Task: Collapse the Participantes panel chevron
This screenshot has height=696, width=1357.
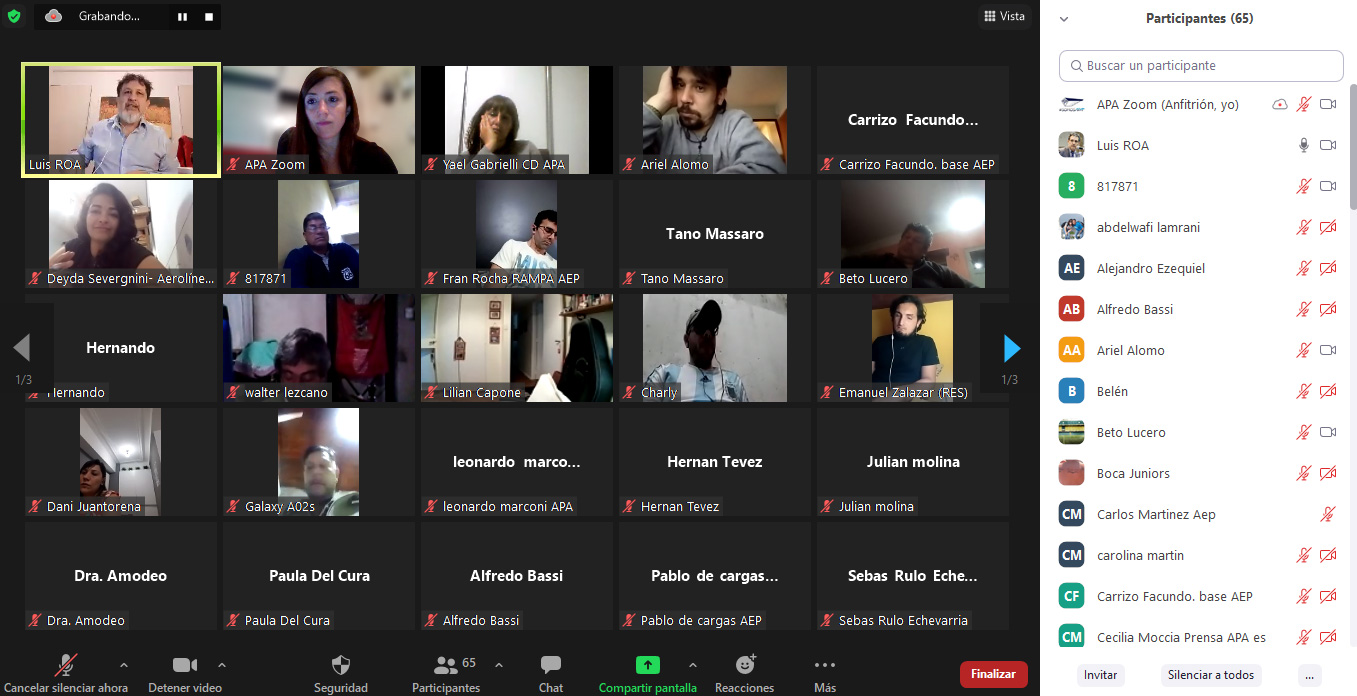Action: (1064, 18)
